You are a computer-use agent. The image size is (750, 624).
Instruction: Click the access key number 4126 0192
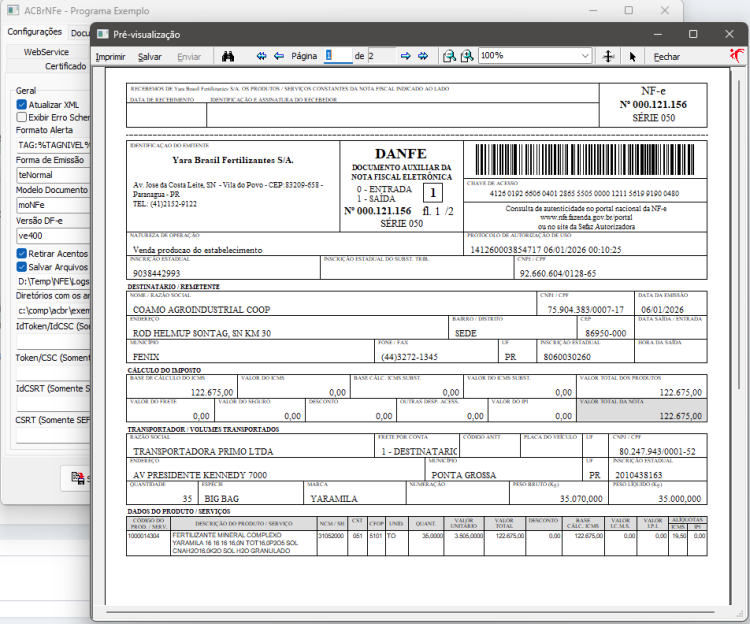coord(584,193)
